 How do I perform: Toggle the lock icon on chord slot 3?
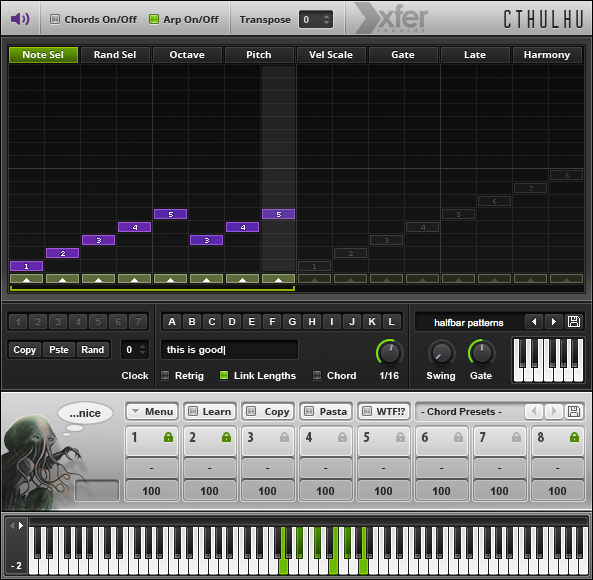tap(284, 437)
